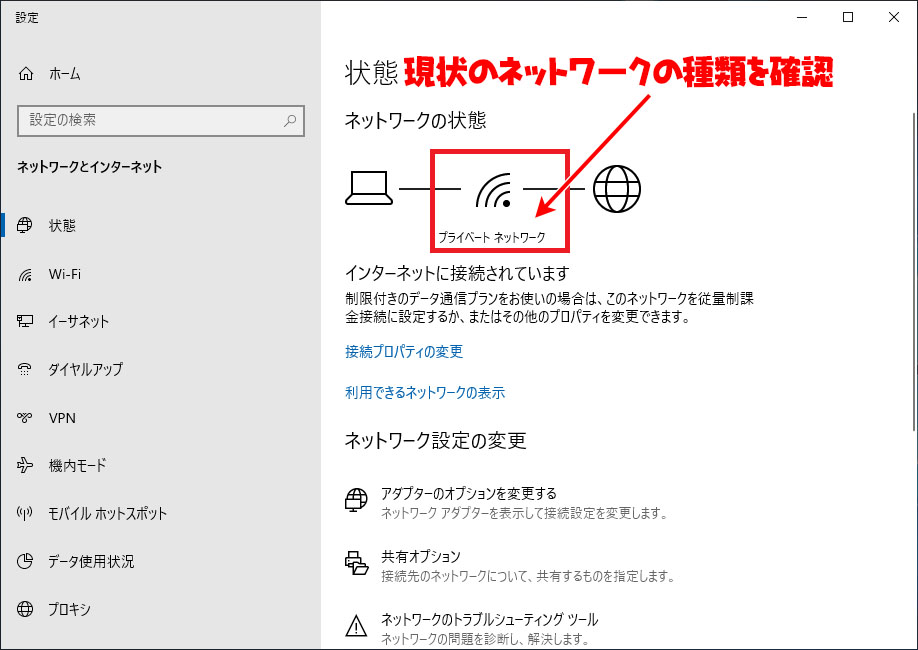Click the 共有オプション printer icon

pos(356,563)
